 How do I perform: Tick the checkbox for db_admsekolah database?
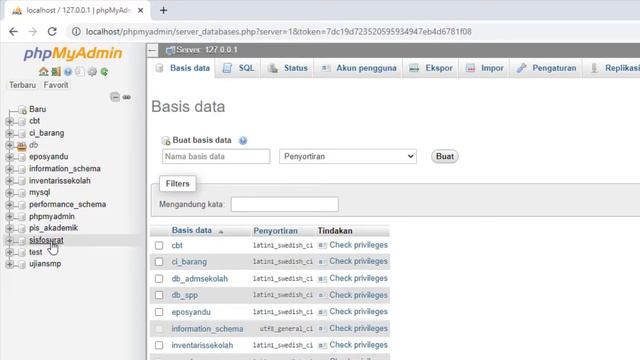(x=159, y=279)
